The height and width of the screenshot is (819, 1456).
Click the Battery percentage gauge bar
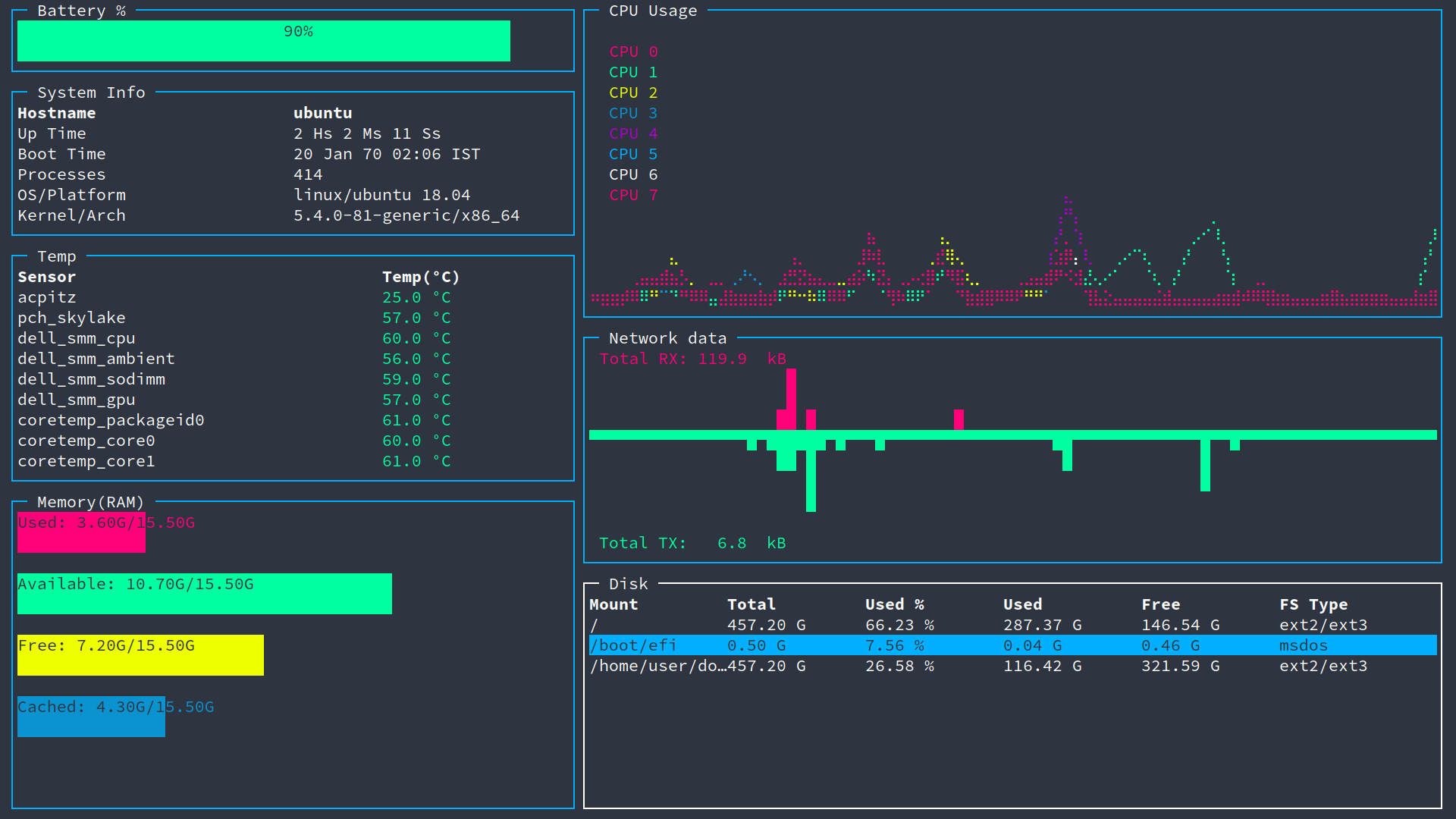tap(263, 41)
